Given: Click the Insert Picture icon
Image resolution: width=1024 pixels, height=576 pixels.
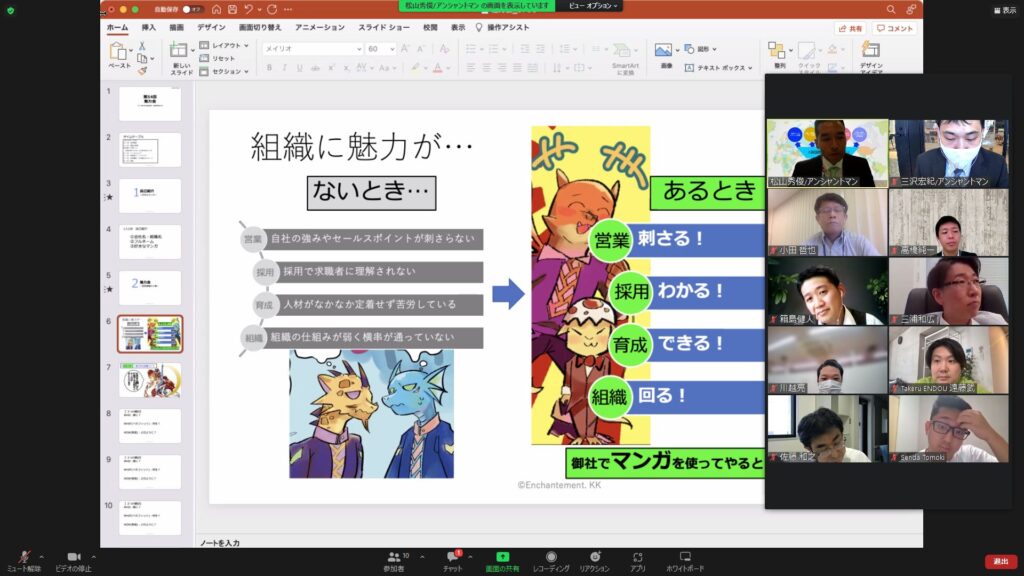Looking at the screenshot, I should tap(664, 50).
